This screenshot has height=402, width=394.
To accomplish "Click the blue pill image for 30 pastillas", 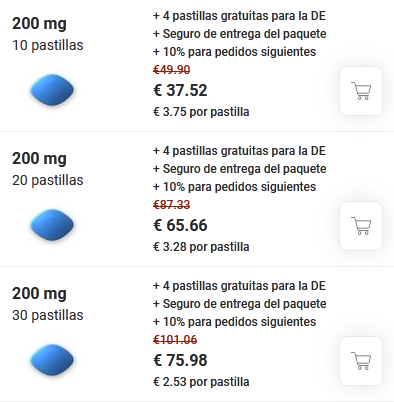I will point(52,360).
